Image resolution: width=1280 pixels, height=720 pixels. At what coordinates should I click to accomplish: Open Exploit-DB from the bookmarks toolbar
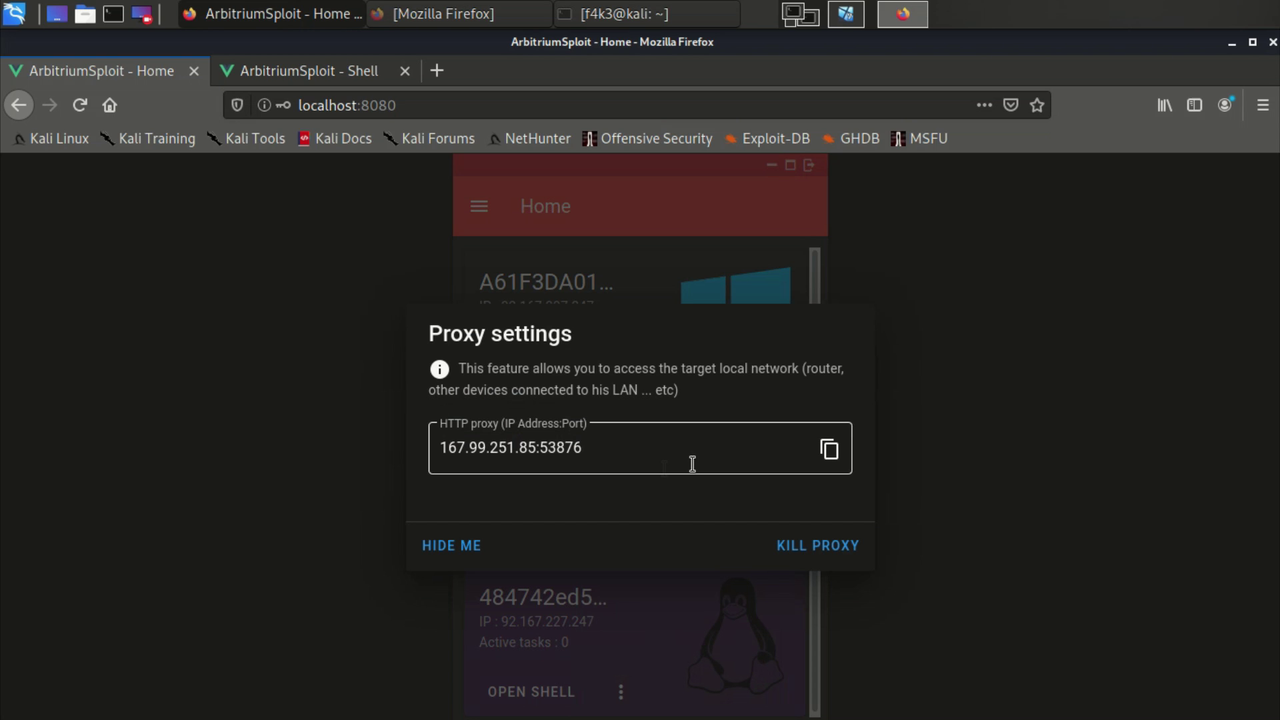pyautogui.click(x=776, y=138)
